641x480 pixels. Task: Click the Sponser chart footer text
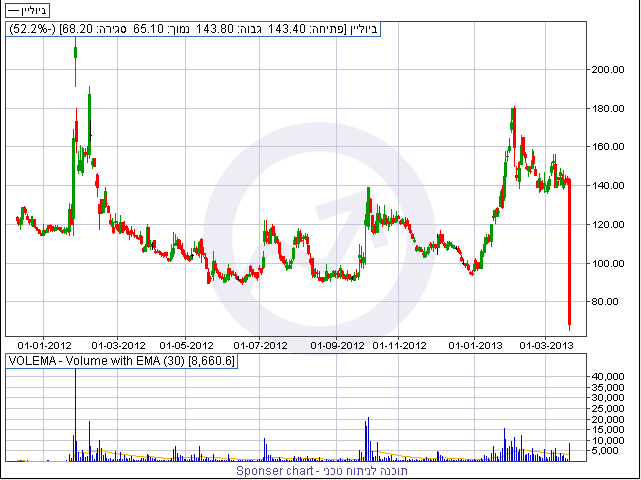322,471
